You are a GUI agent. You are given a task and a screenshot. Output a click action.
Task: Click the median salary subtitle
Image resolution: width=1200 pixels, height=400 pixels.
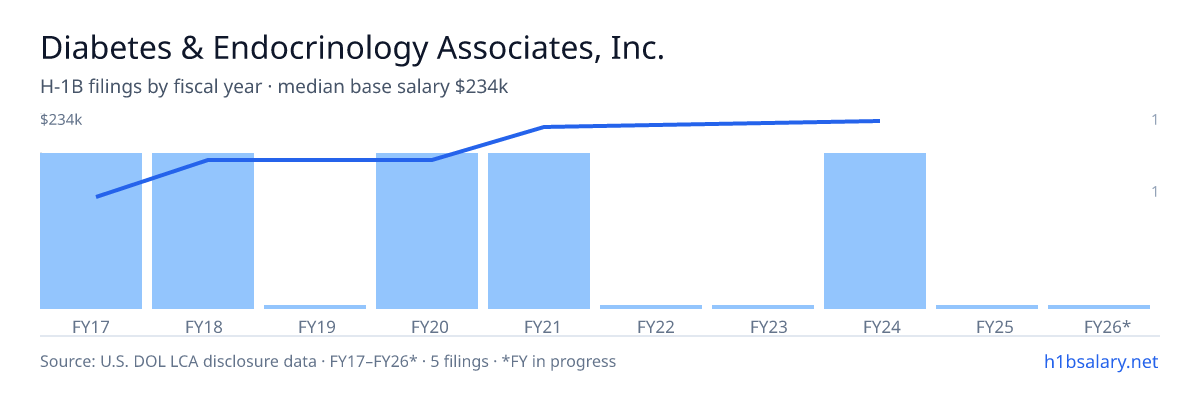(x=274, y=87)
